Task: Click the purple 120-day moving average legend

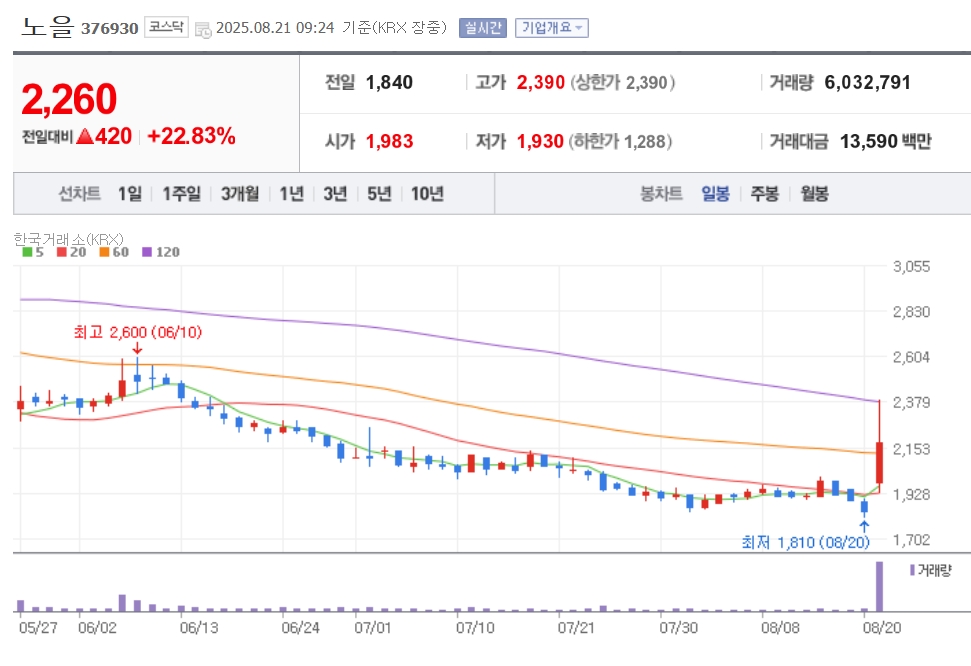Action: point(161,252)
